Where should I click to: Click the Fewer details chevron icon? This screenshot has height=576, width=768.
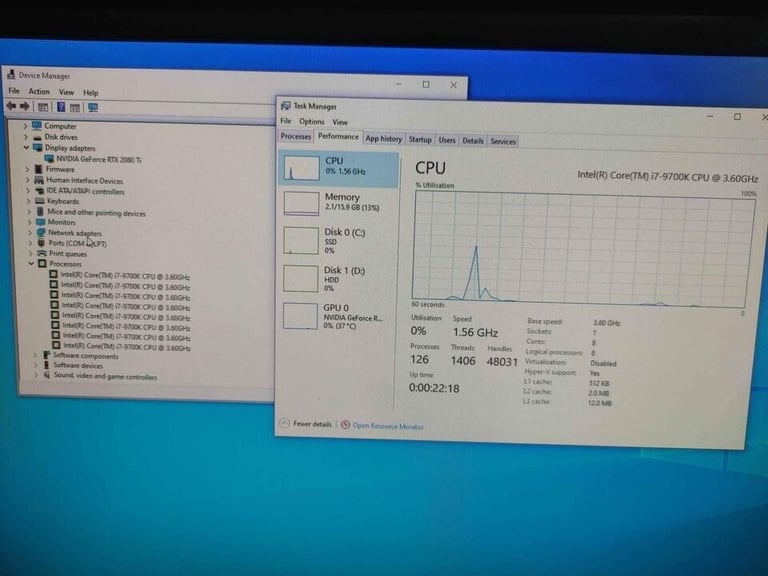pyautogui.click(x=284, y=423)
